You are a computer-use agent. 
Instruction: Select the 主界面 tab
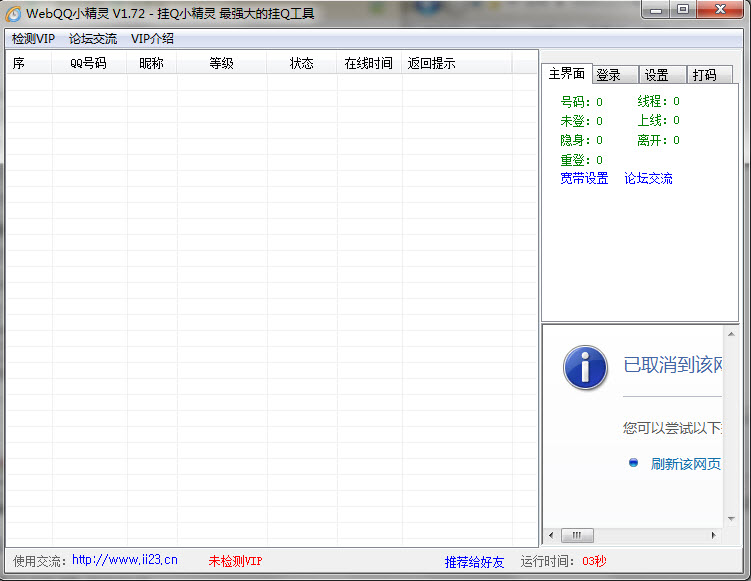tap(566, 74)
